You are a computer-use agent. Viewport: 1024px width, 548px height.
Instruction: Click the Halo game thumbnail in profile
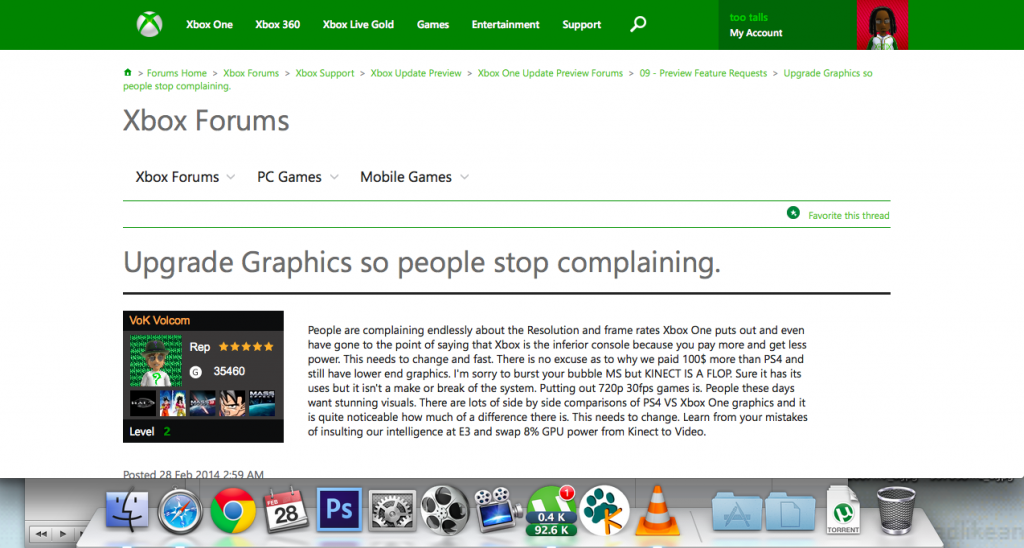[x=143, y=404]
